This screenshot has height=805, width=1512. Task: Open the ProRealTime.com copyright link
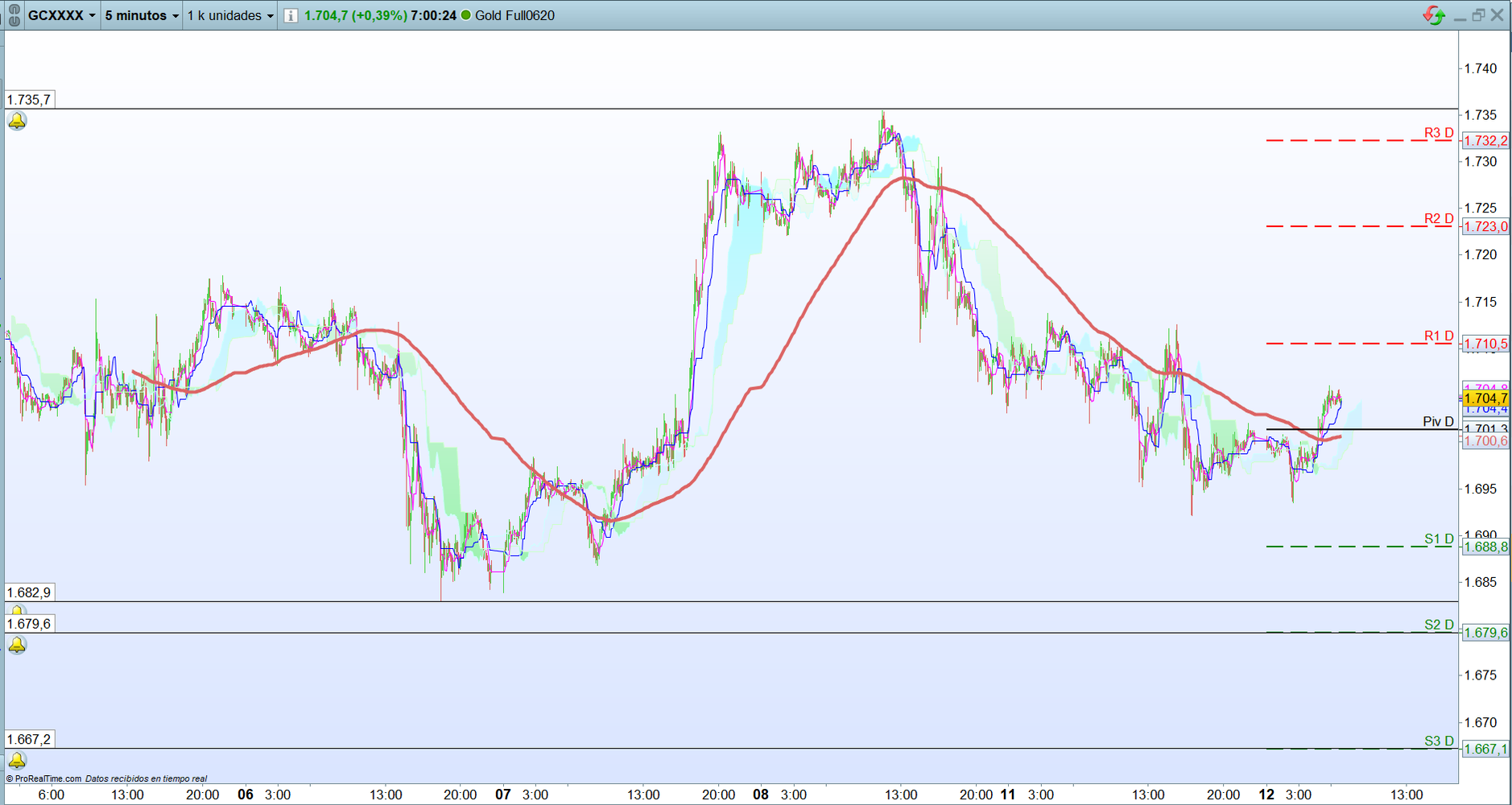tap(43, 778)
